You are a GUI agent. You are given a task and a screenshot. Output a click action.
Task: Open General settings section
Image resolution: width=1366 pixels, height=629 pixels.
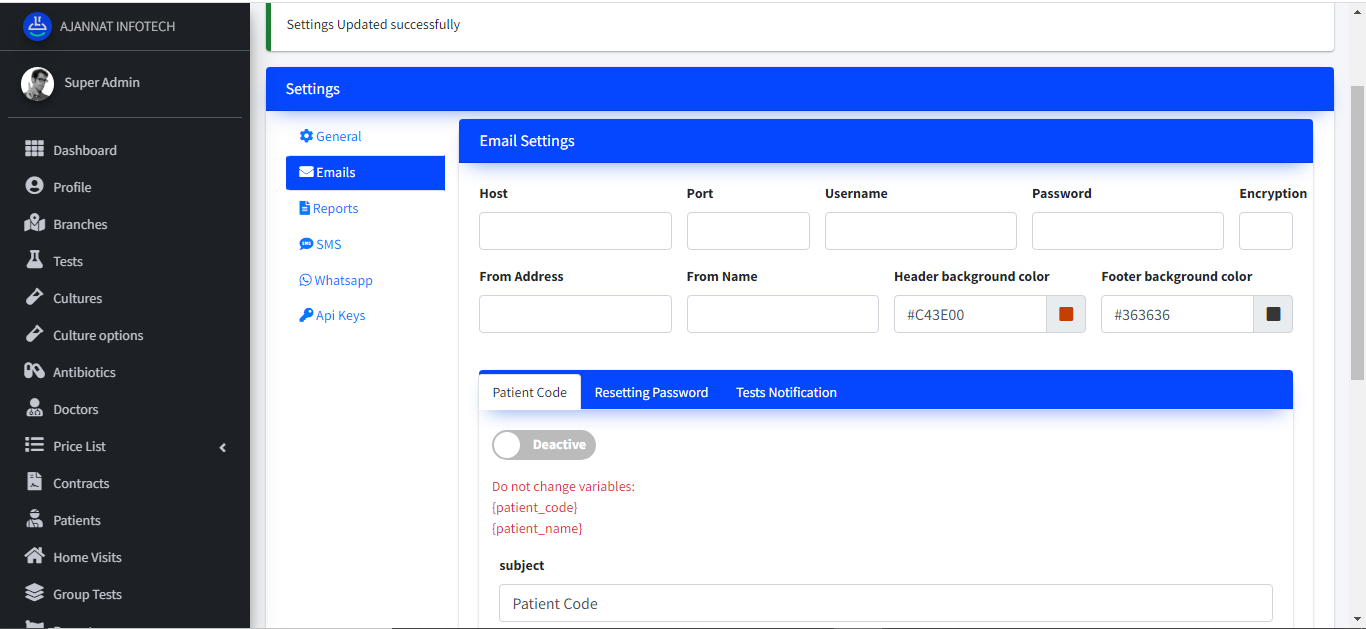(x=331, y=136)
